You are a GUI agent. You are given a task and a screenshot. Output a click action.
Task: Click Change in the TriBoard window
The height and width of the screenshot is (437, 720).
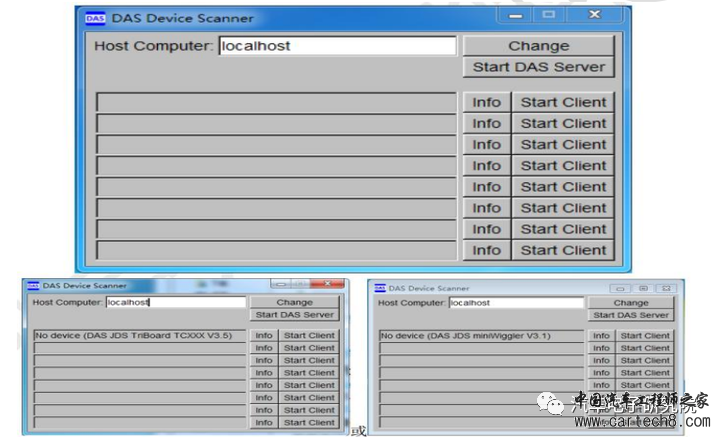pos(294,302)
